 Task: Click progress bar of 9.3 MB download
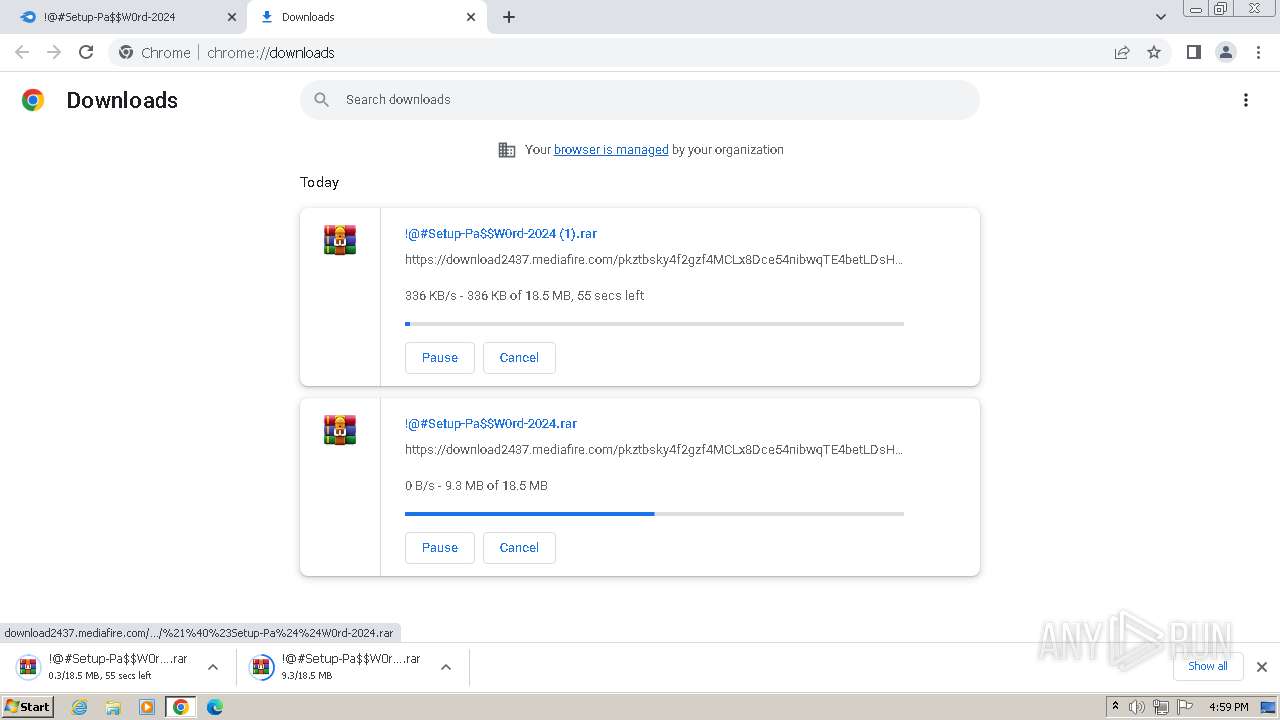pyautogui.click(x=654, y=514)
